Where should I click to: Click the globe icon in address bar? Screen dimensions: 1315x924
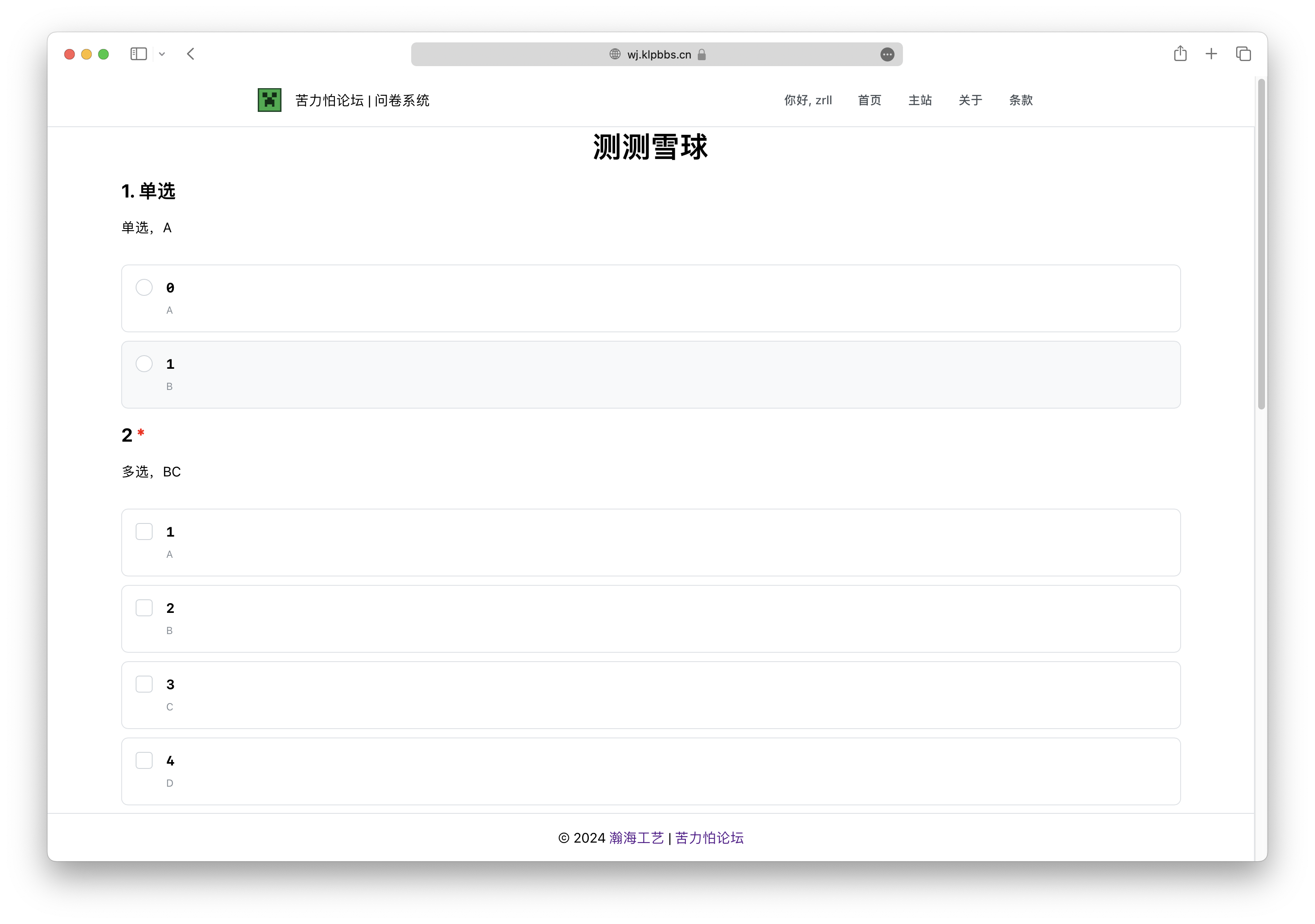(x=615, y=54)
